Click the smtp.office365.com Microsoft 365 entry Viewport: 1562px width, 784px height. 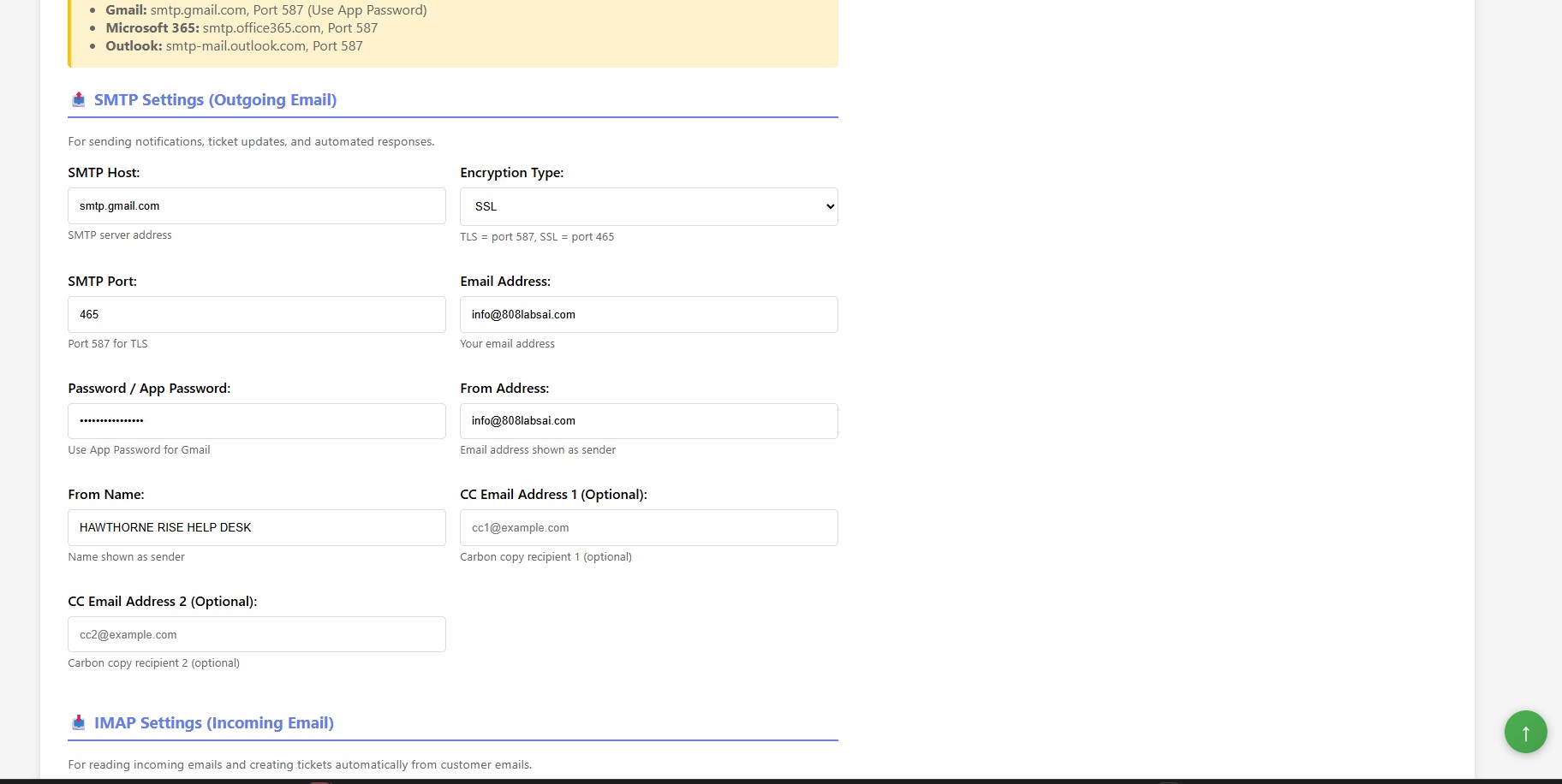click(x=259, y=27)
